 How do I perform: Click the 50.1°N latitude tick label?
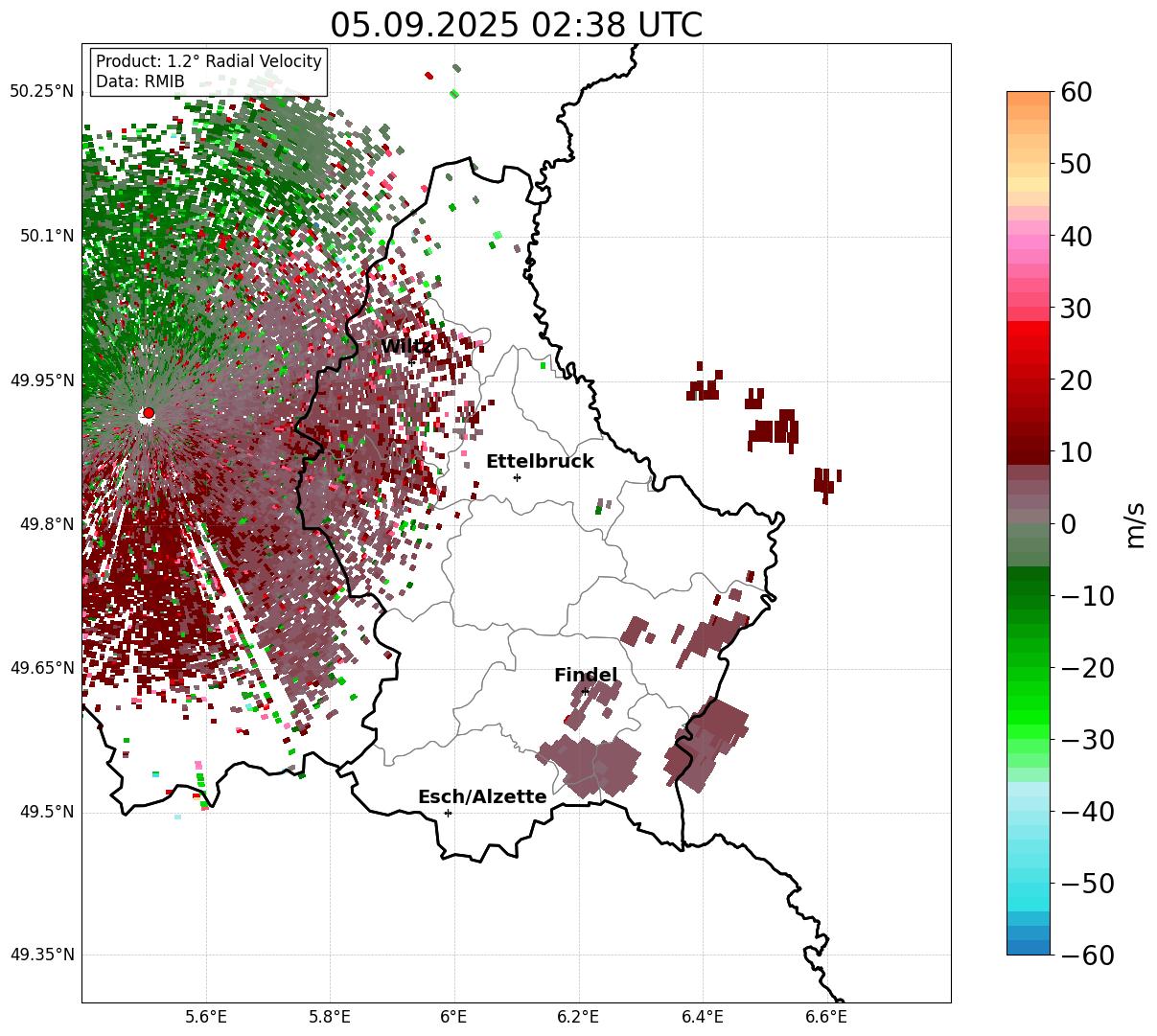[x=46, y=236]
